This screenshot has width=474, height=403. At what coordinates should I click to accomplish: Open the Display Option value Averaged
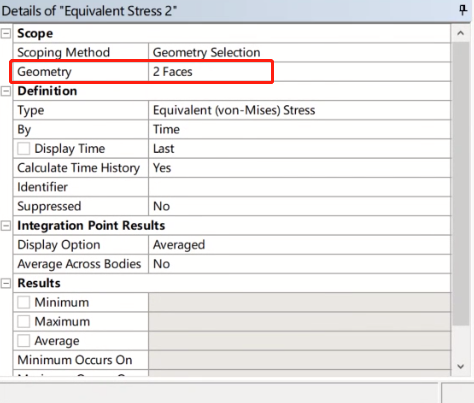[x=299, y=245]
